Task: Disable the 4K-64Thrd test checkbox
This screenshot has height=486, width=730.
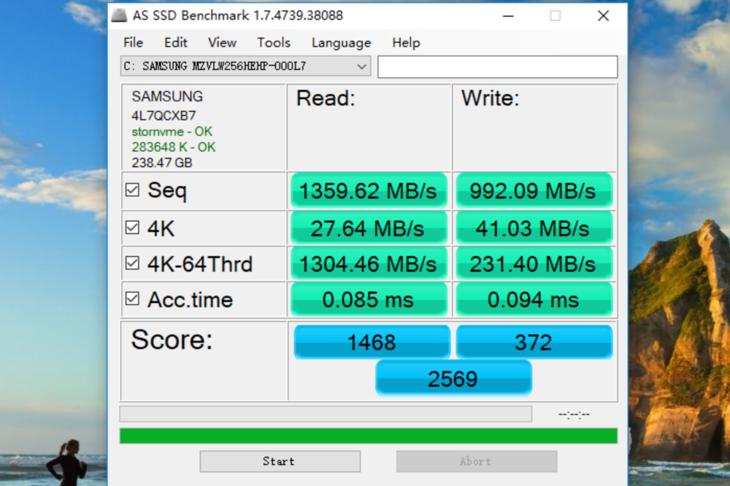Action: click(132, 264)
